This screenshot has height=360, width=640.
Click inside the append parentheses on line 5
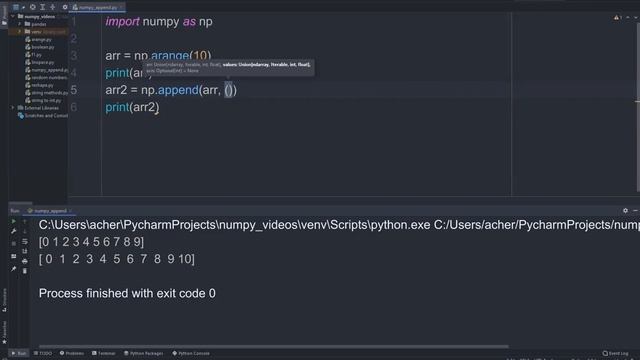229,90
